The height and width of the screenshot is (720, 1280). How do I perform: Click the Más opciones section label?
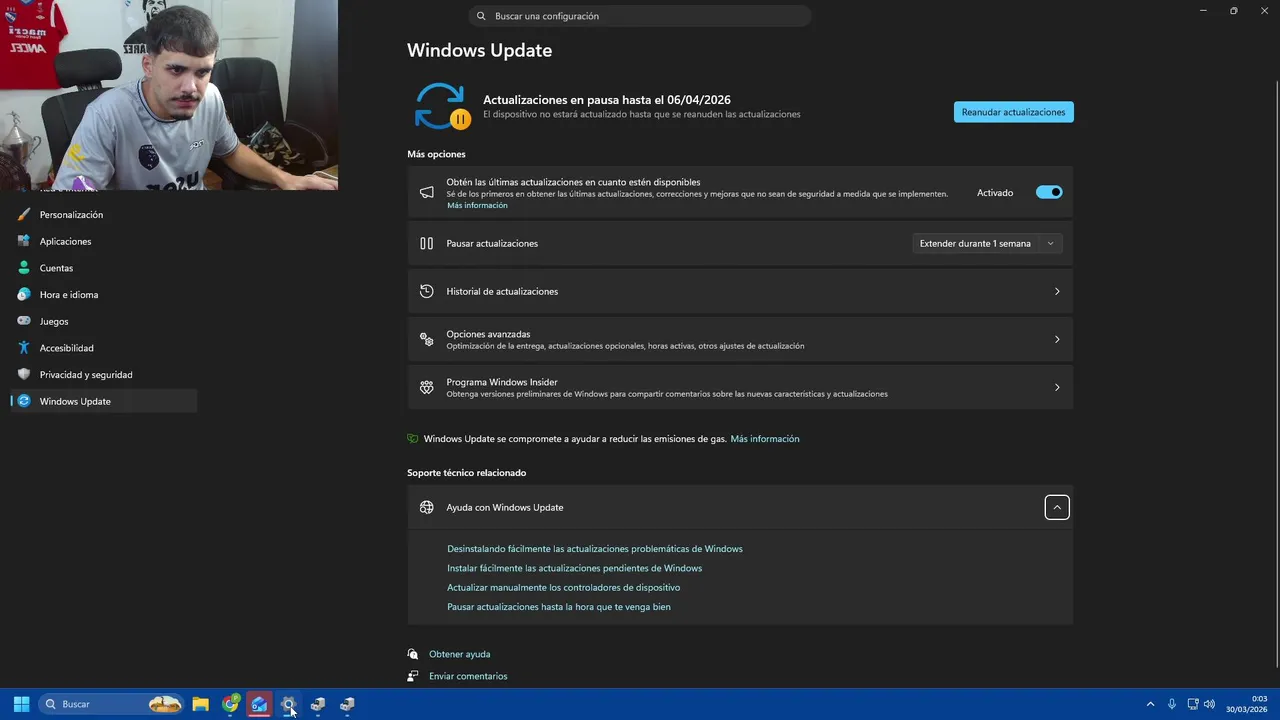click(x=436, y=154)
